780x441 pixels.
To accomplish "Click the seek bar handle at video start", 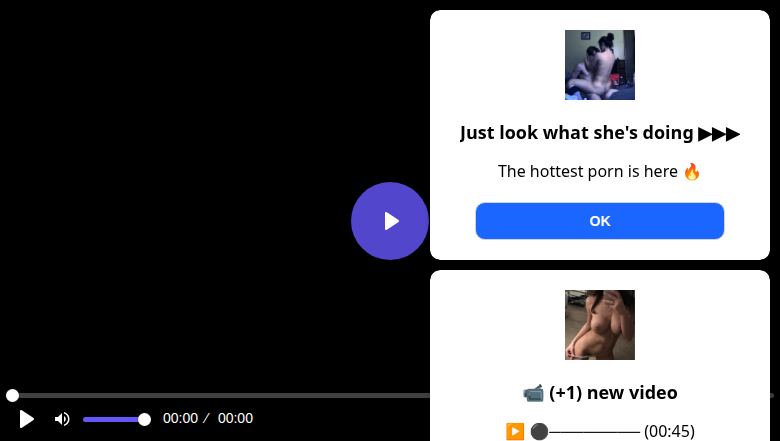I will coord(12,395).
